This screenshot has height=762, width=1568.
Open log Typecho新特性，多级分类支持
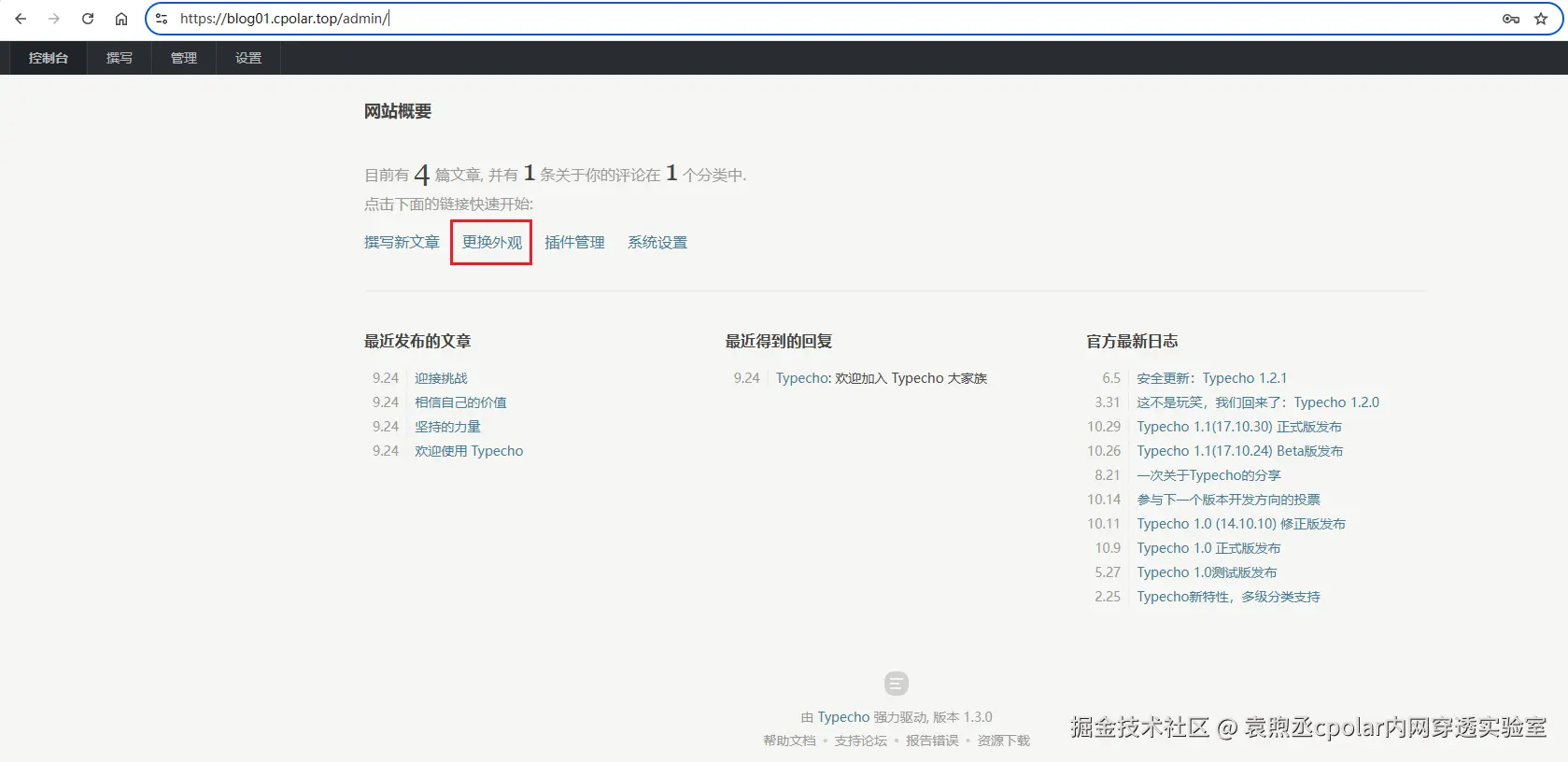click(1228, 597)
